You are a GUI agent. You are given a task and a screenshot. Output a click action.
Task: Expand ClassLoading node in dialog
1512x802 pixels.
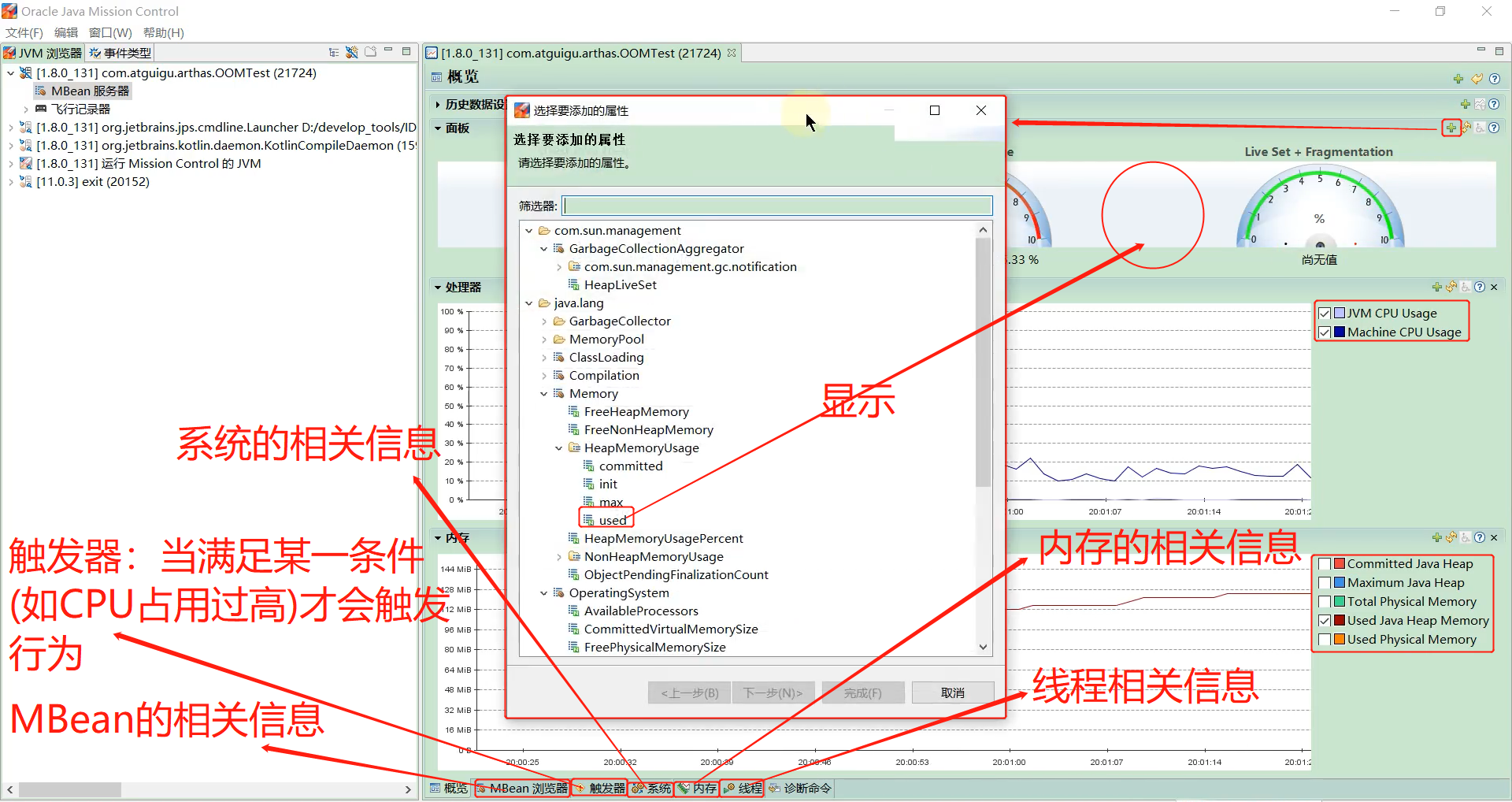point(544,358)
